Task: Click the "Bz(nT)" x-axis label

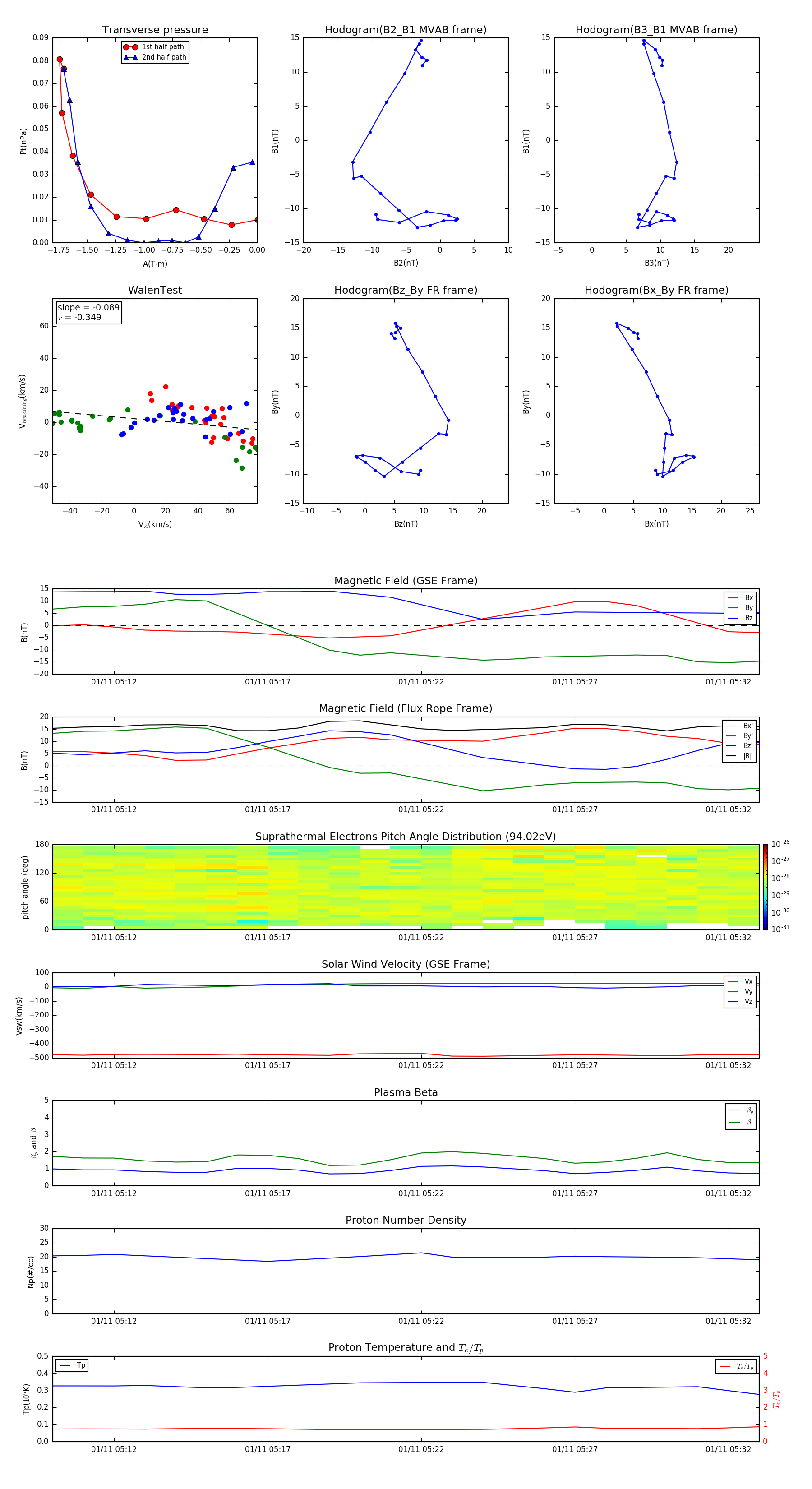Action: (406, 524)
